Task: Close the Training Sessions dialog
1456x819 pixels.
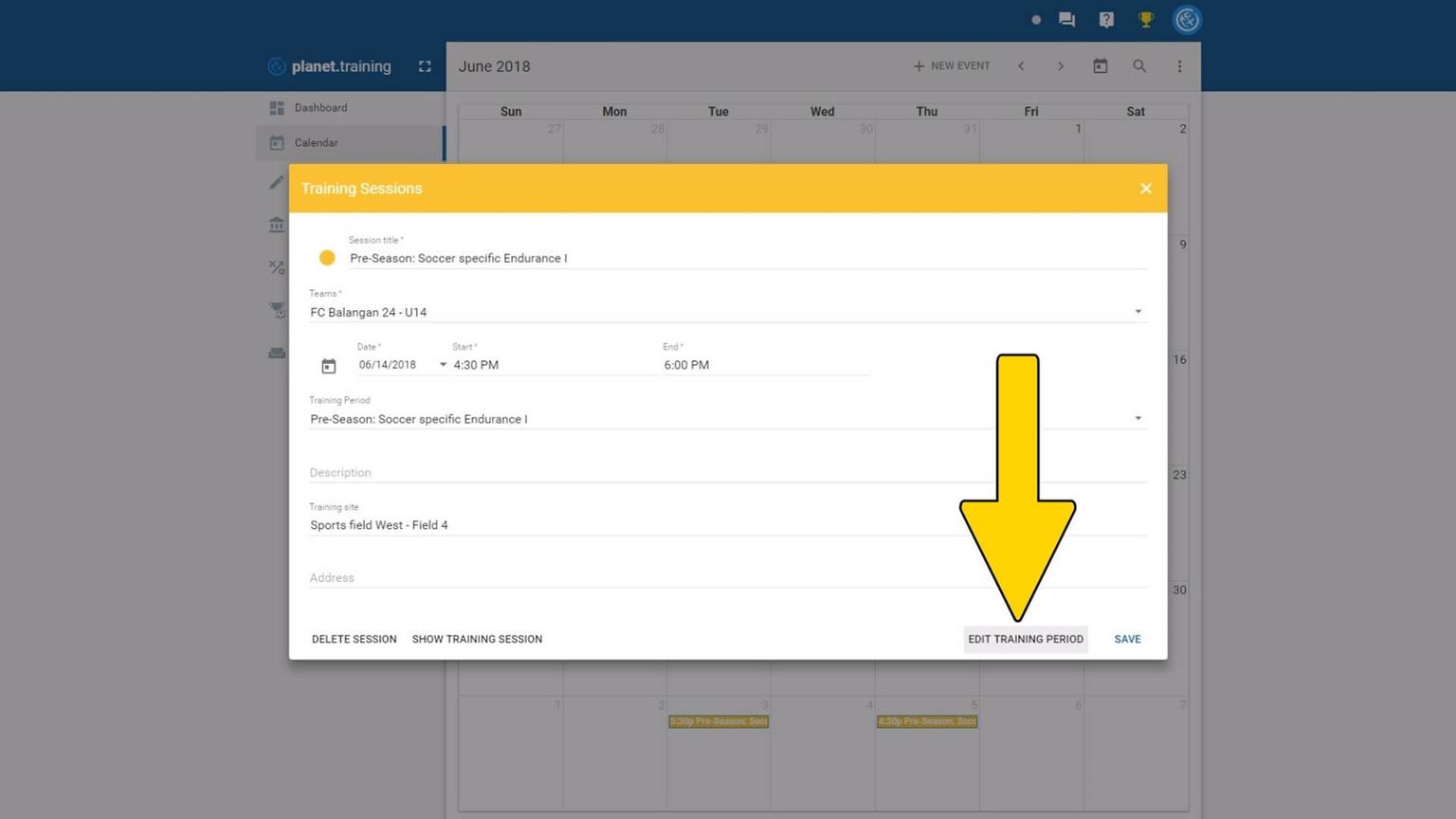Action: pyautogui.click(x=1145, y=189)
